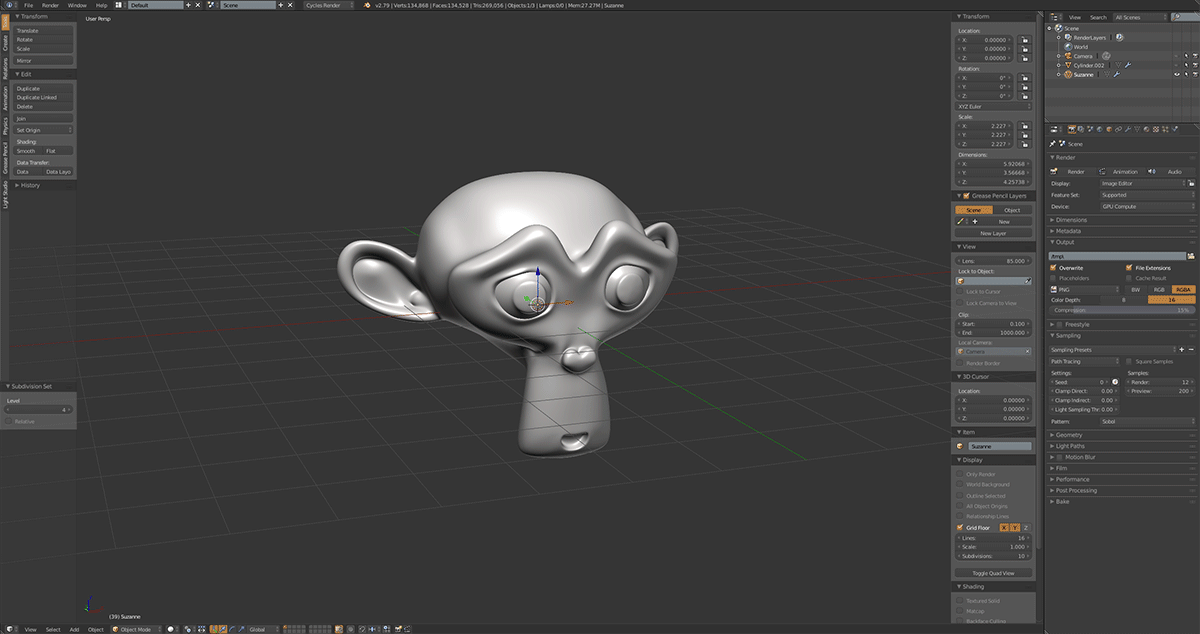Open the Cycles Render engine dropdown
Screen dimensions: 1200x634
[x=327, y=5]
